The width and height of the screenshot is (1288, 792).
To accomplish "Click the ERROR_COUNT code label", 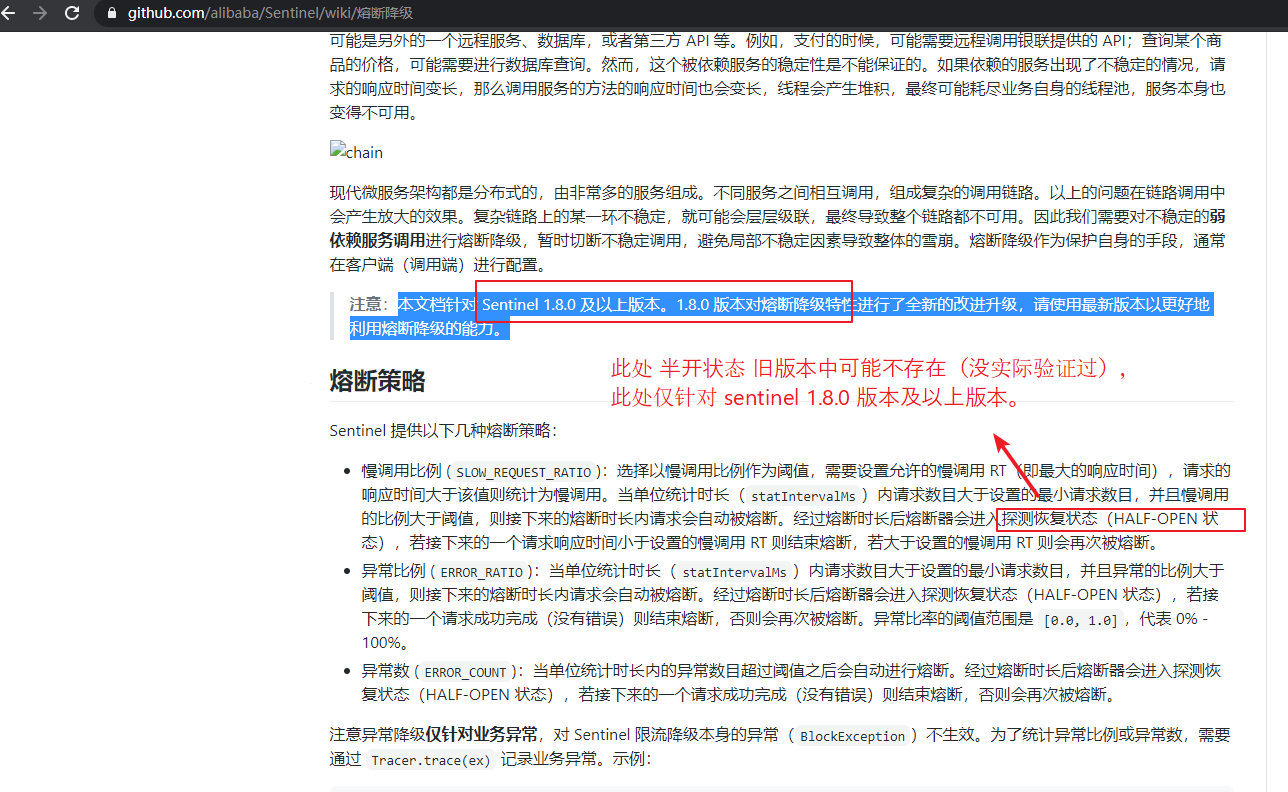I will [x=466, y=672].
